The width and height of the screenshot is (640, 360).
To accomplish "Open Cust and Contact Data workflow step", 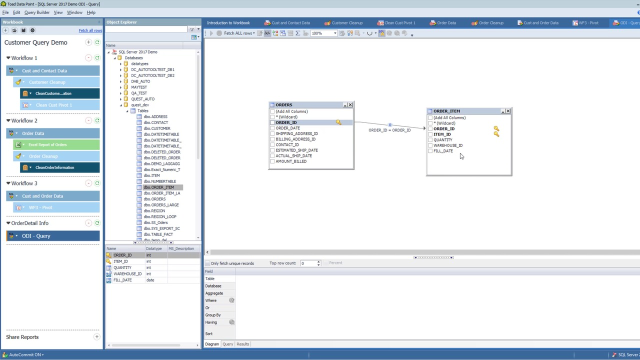I will pos(53,71).
